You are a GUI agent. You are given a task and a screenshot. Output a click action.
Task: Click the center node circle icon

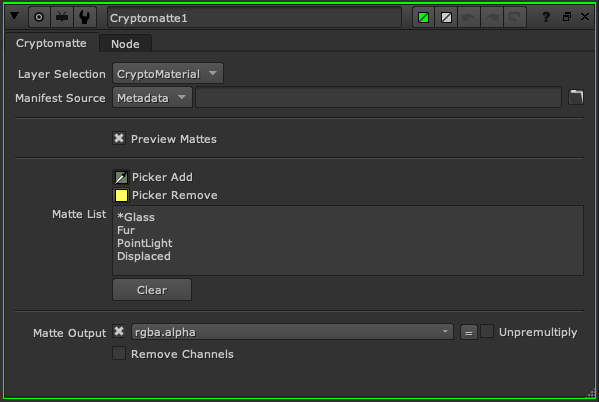[x=39, y=17]
